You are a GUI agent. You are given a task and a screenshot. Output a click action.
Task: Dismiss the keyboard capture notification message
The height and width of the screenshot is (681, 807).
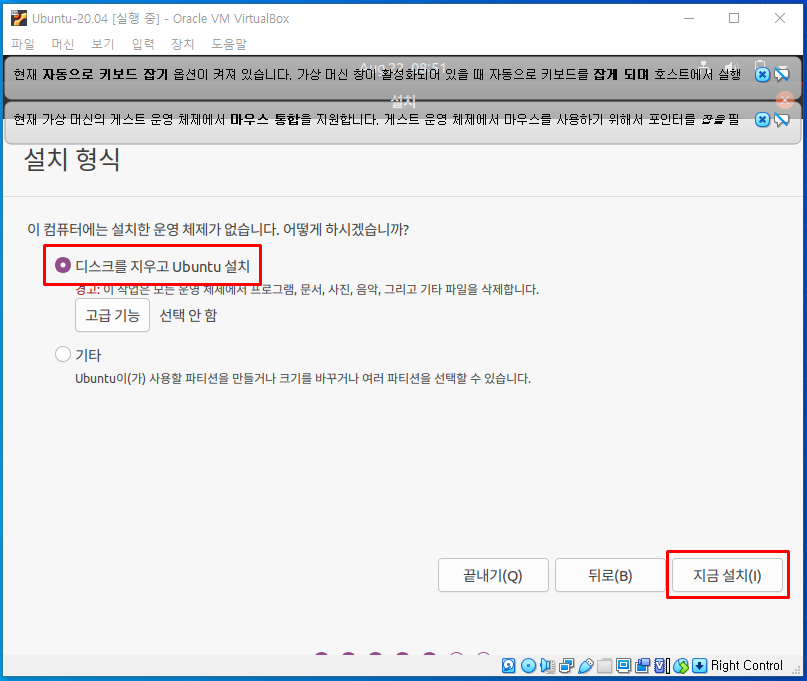pyautogui.click(x=763, y=73)
